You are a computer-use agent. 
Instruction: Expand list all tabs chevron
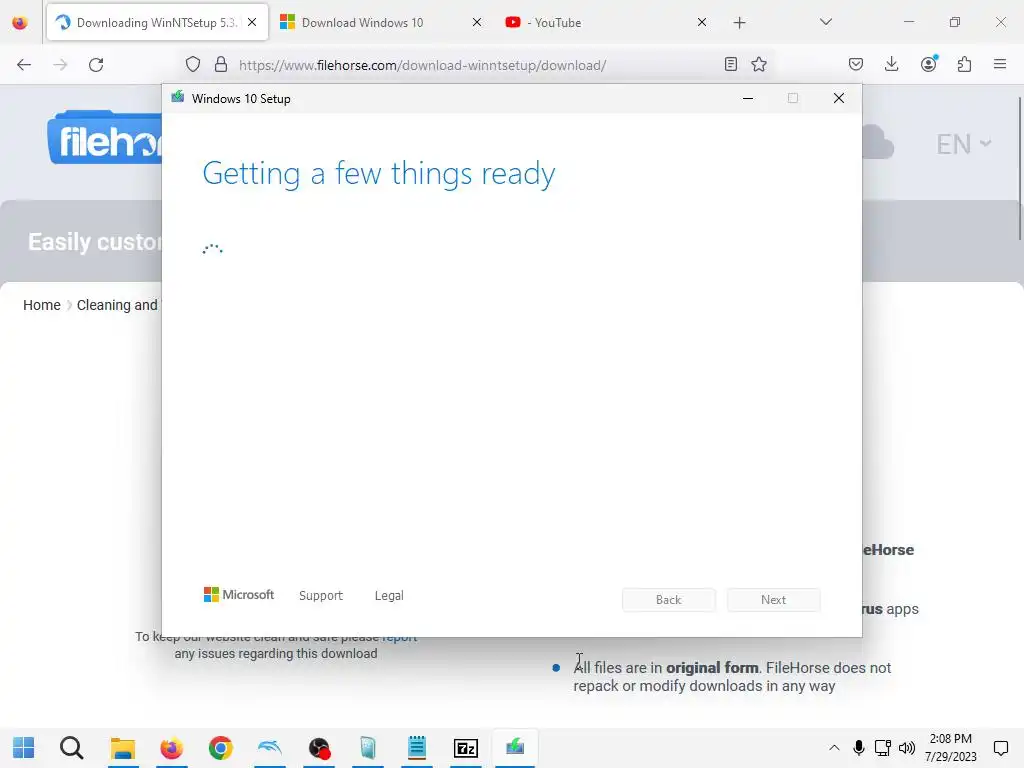pos(825,22)
